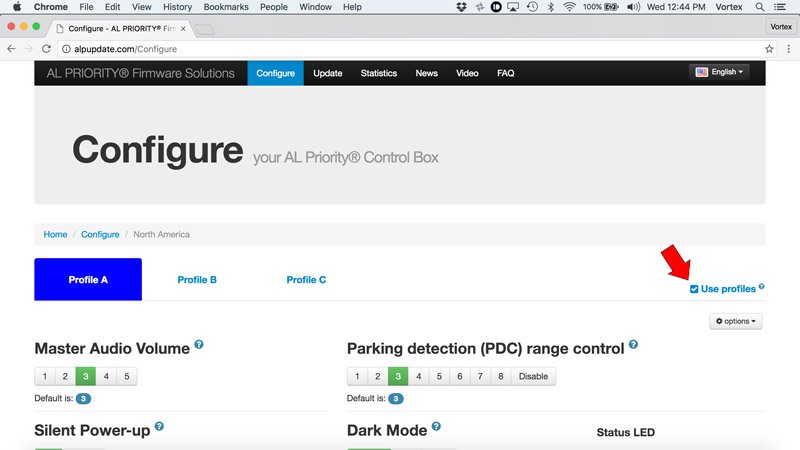Open the Time Machine status icon

[532, 7]
